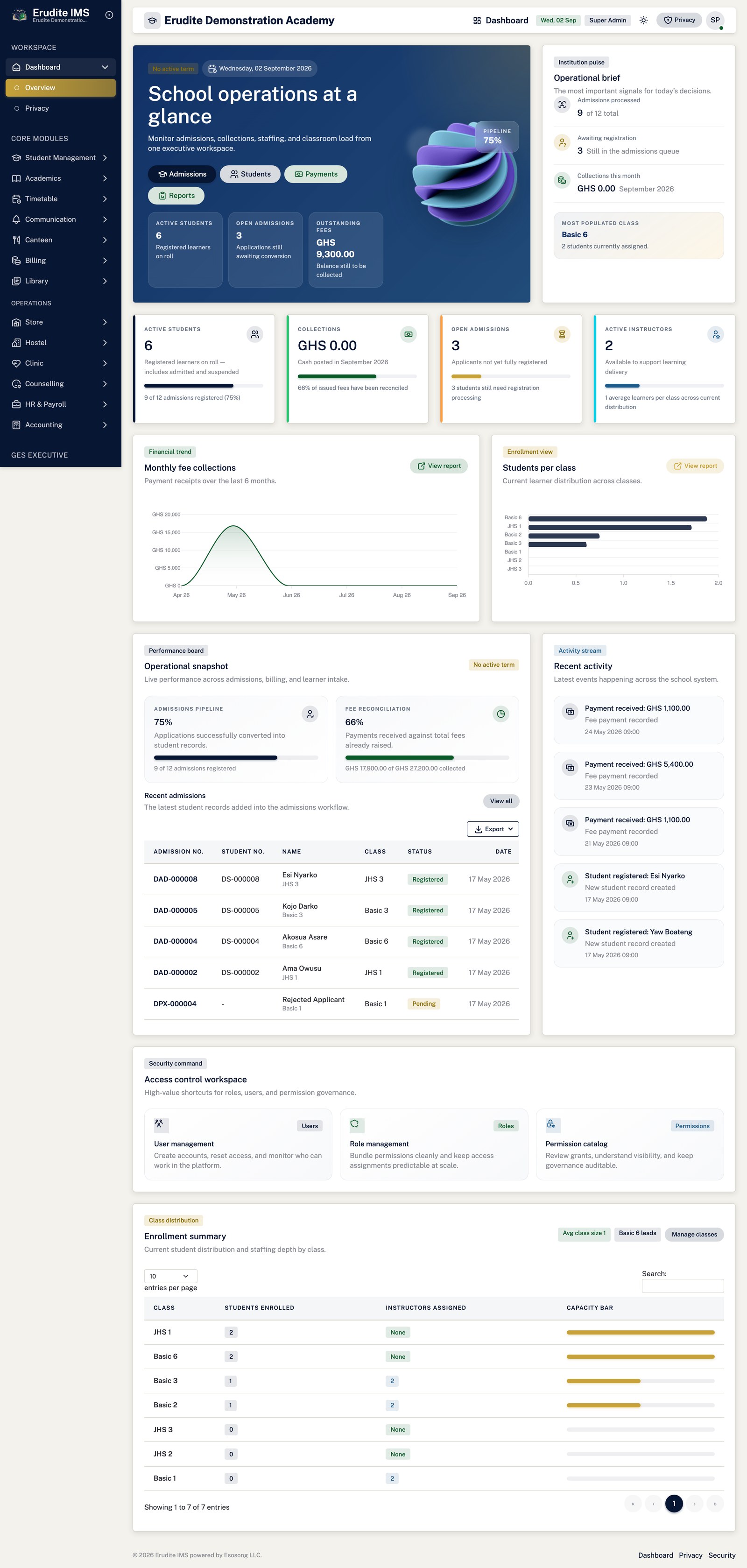
Task: Click View report for fee collections
Action: pos(438,466)
